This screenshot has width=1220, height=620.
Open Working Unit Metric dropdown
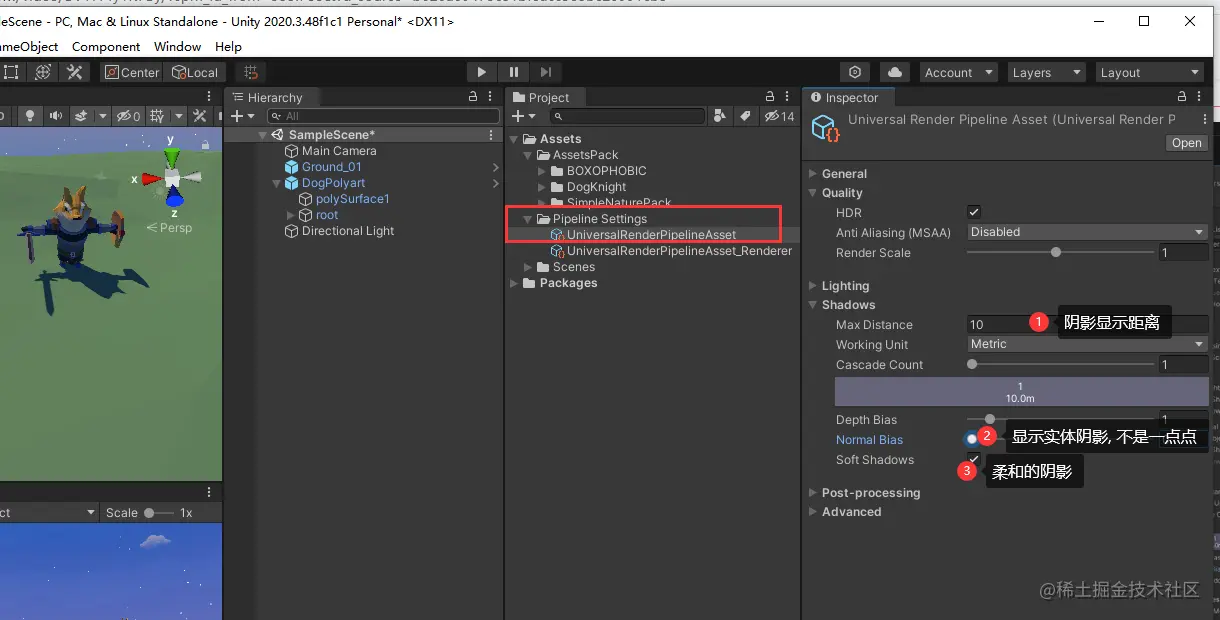pyautogui.click(x=1088, y=344)
